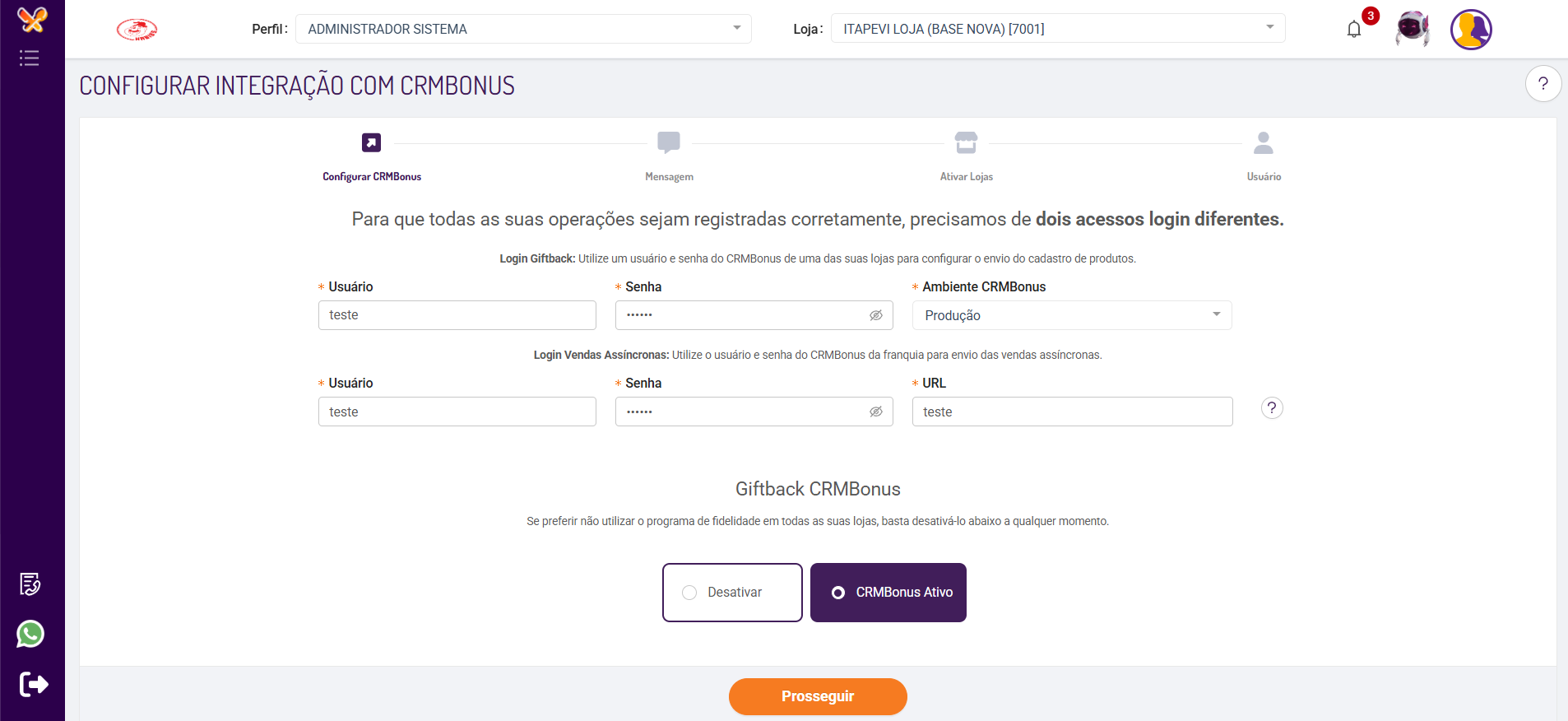Open the Ambiente CRMBonus dropdown
1568x721 pixels.
[1071, 315]
